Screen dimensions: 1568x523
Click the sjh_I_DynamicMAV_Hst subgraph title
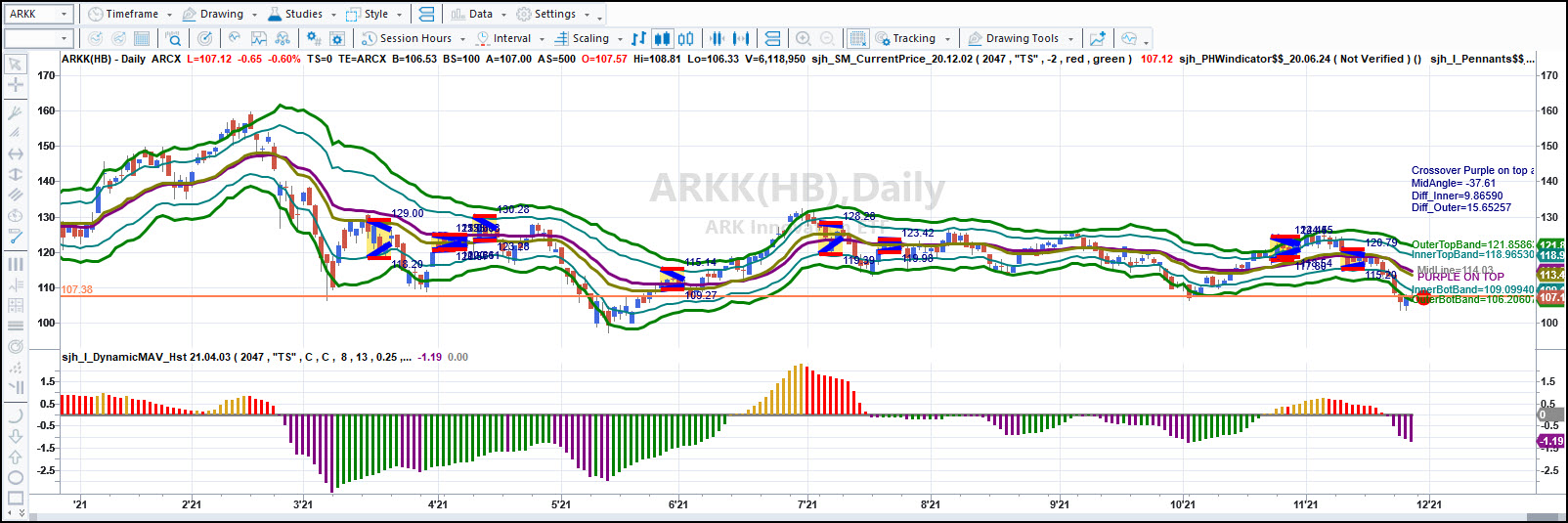click(x=238, y=357)
